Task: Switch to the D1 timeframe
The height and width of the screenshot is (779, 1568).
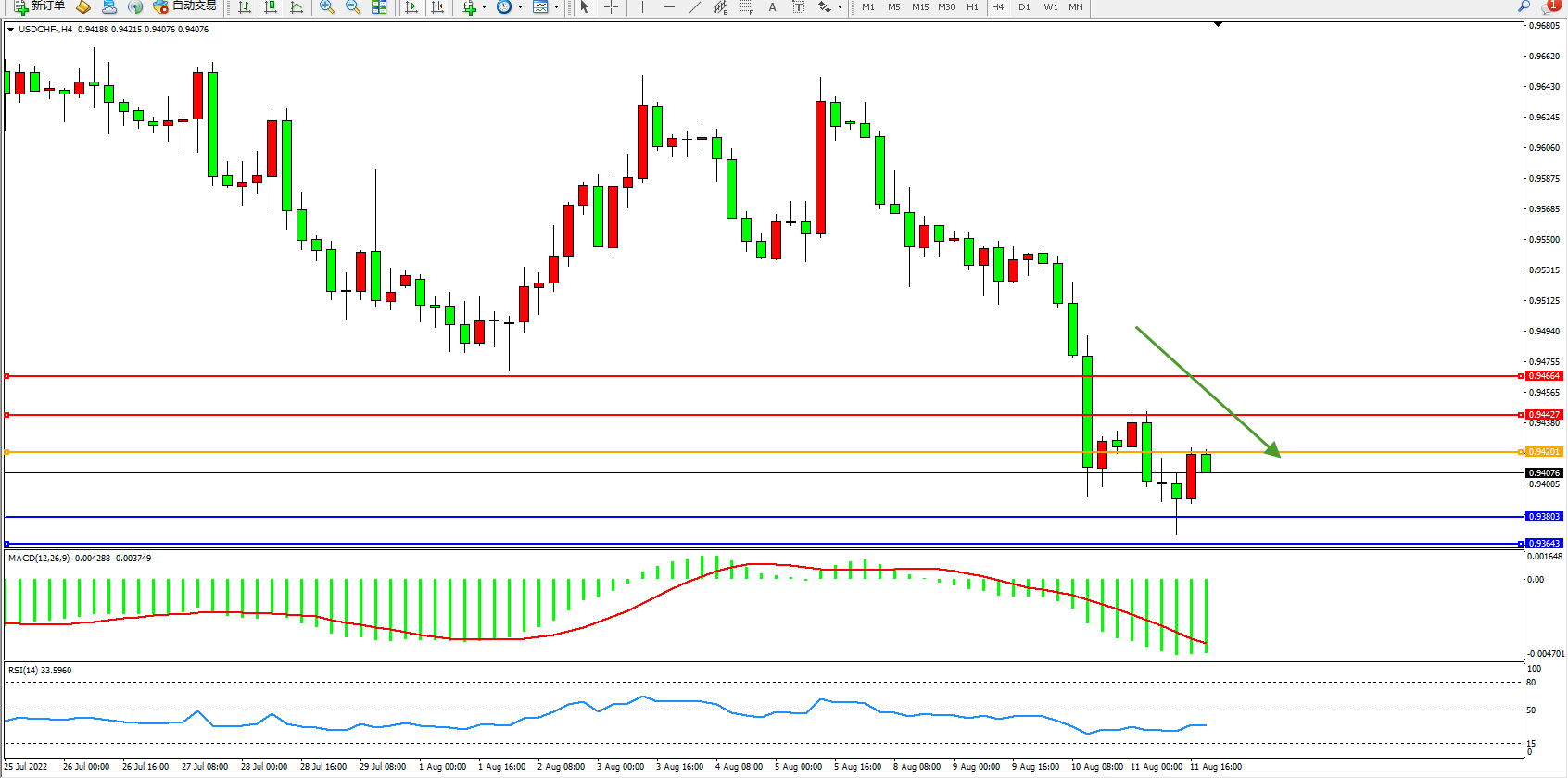Action: tap(1024, 6)
